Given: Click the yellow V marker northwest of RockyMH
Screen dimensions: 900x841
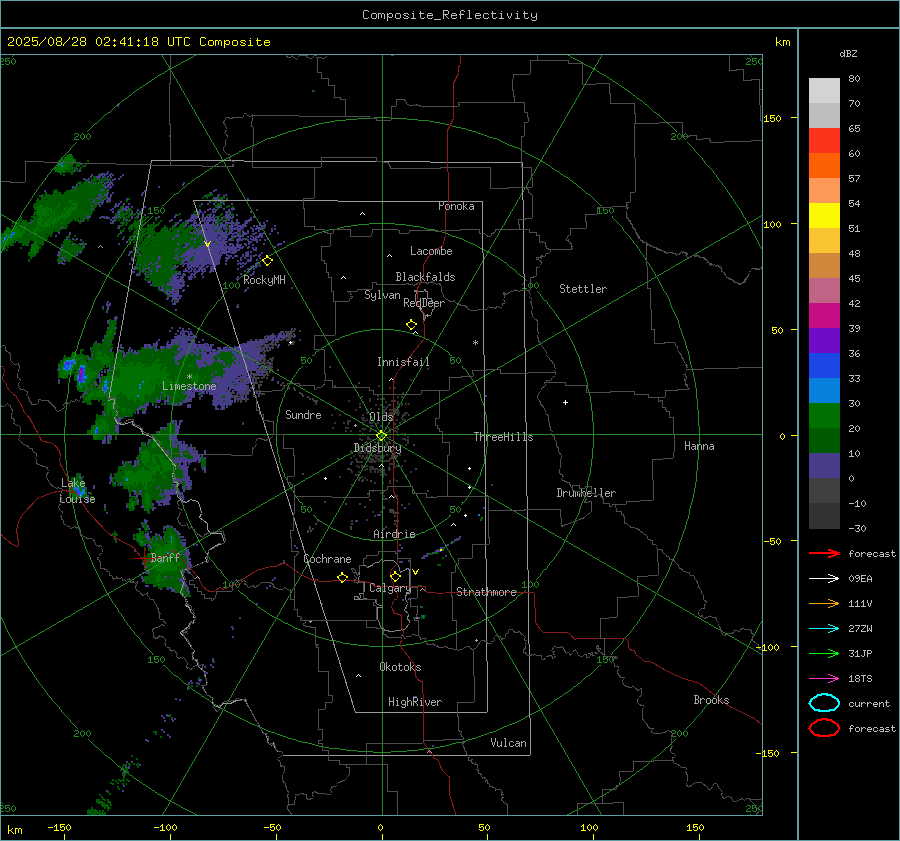Looking at the screenshot, I should 207,245.
